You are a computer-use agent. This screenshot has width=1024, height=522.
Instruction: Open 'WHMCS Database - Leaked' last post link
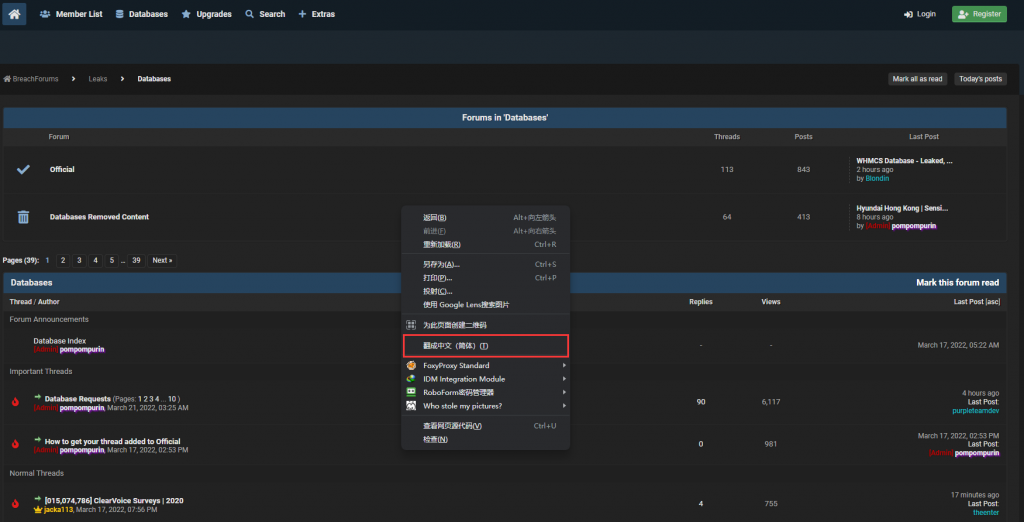[x=904, y=161]
